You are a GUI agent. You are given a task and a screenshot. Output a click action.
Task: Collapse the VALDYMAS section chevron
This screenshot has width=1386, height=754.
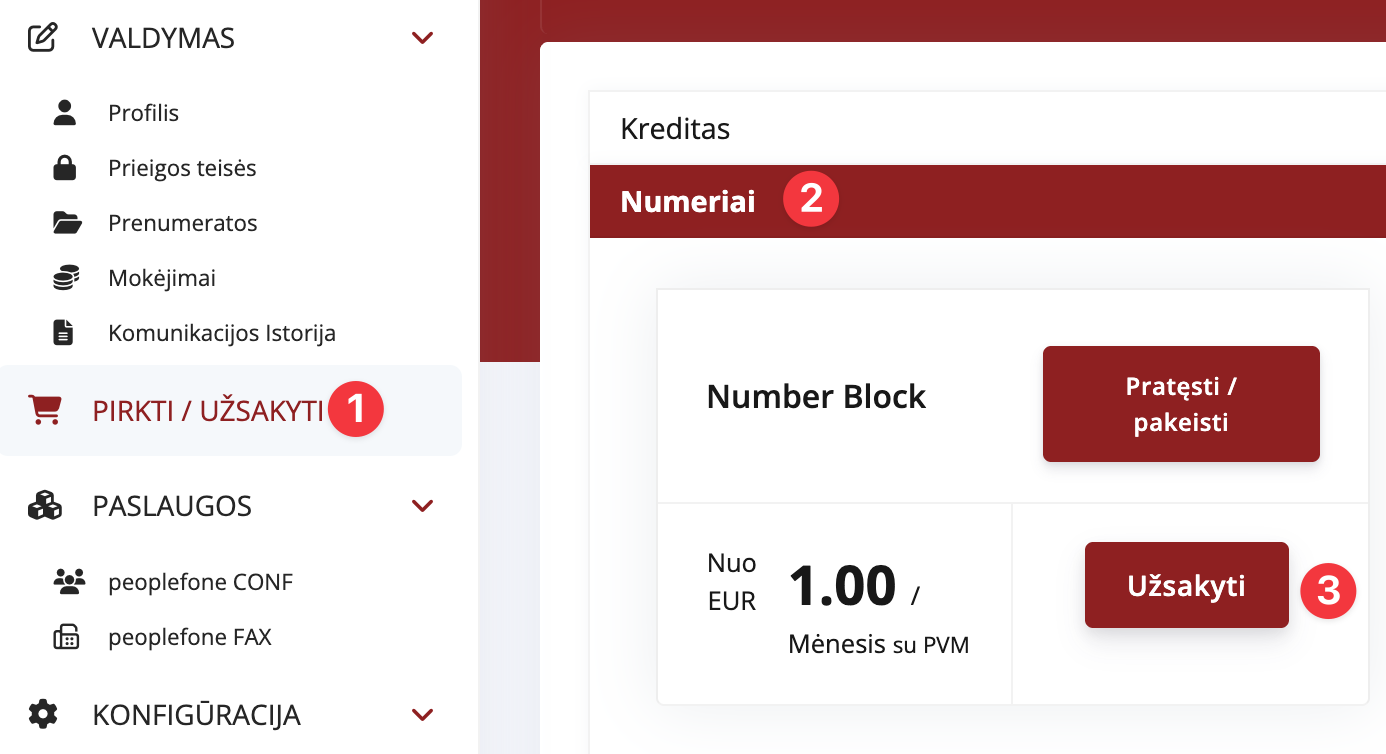(423, 39)
